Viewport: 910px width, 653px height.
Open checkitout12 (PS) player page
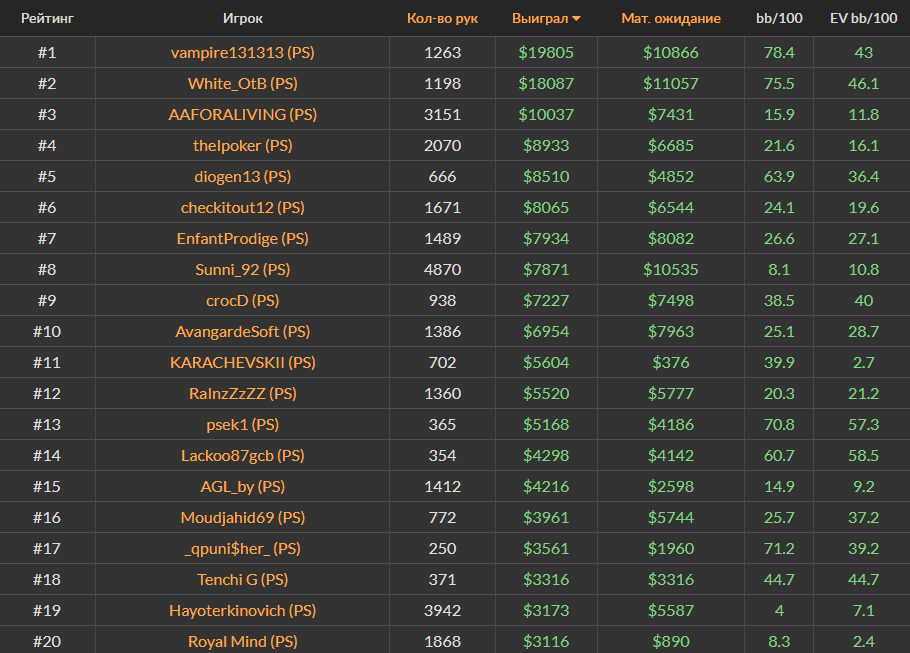[243, 207]
